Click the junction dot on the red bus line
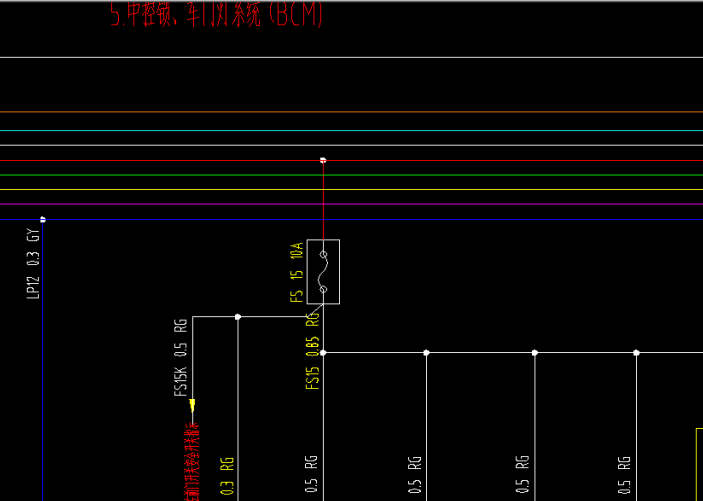 (323, 160)
